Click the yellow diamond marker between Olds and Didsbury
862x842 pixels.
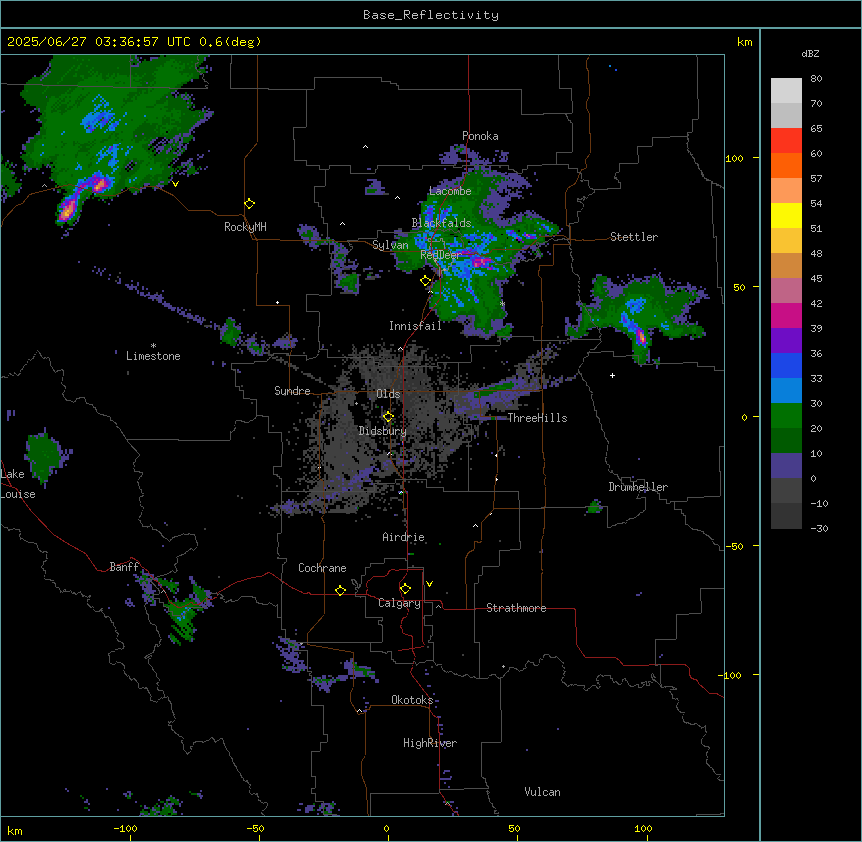coord(388,416)
